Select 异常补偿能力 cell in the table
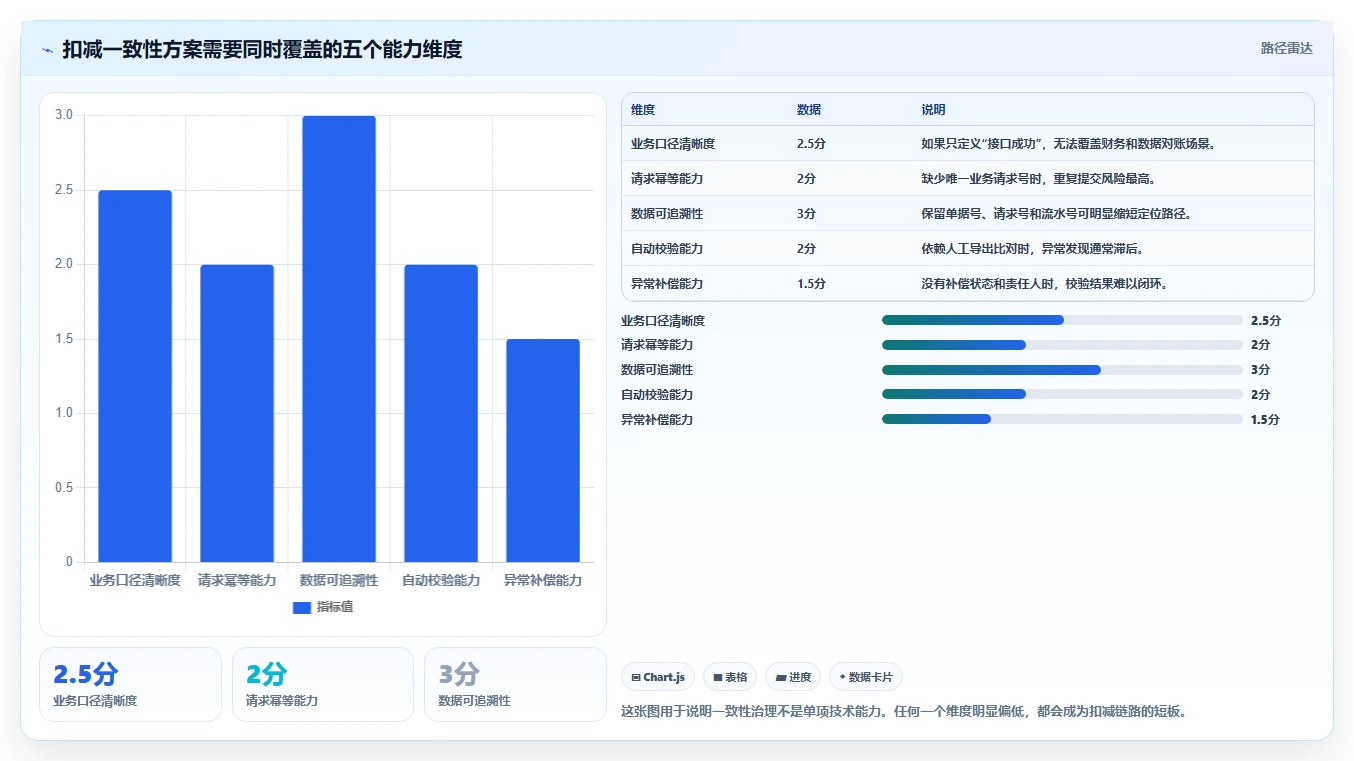Viewport: 1354px width, 761px height. (x=667, y=284)
